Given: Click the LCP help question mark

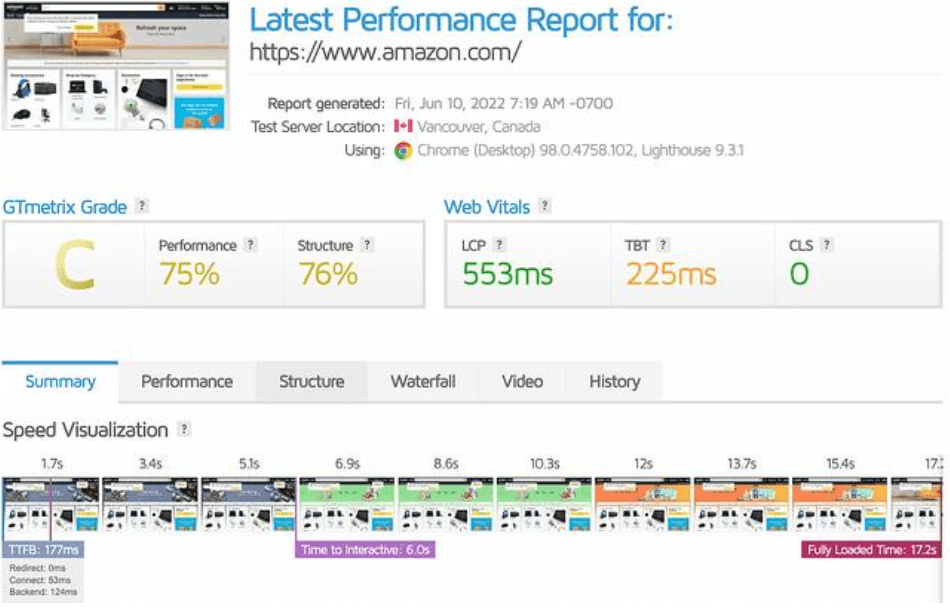Looking at the screenshot, I should point(499,244).
